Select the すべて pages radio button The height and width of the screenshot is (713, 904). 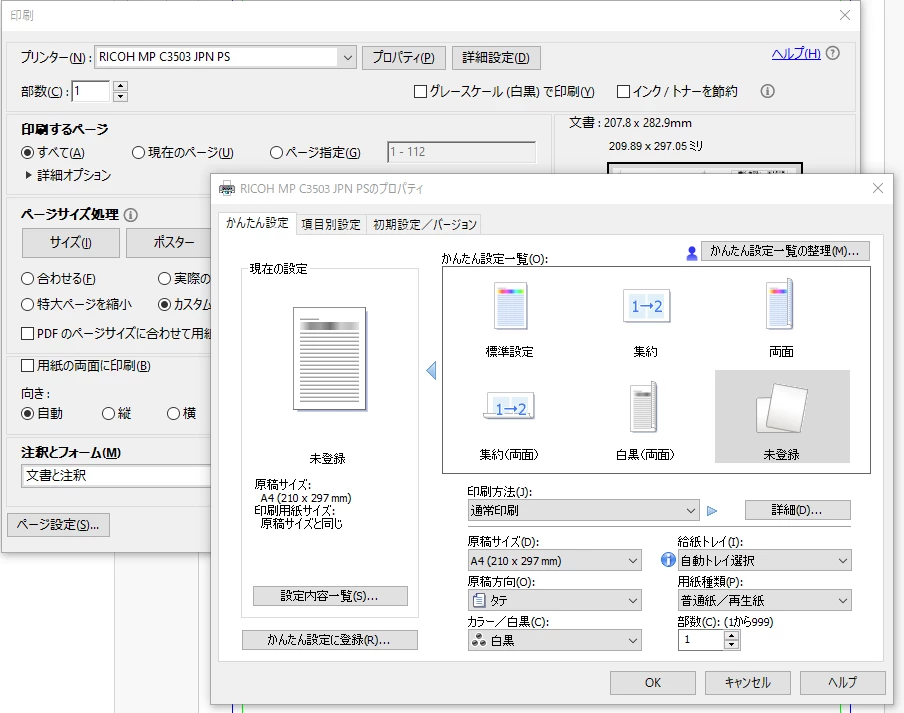[27, 153]
